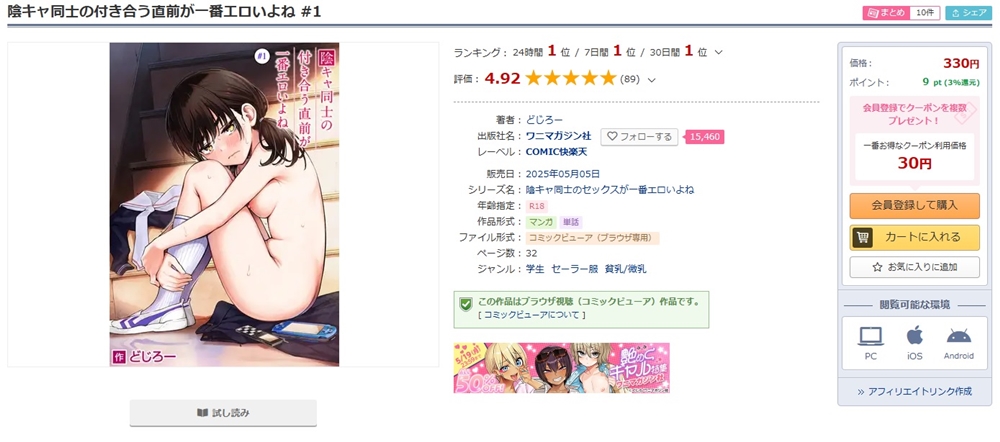The image size is (1000, 442).
Task: Open the アフィリエイトリンク作成 expander
Action: click(914, 392)
